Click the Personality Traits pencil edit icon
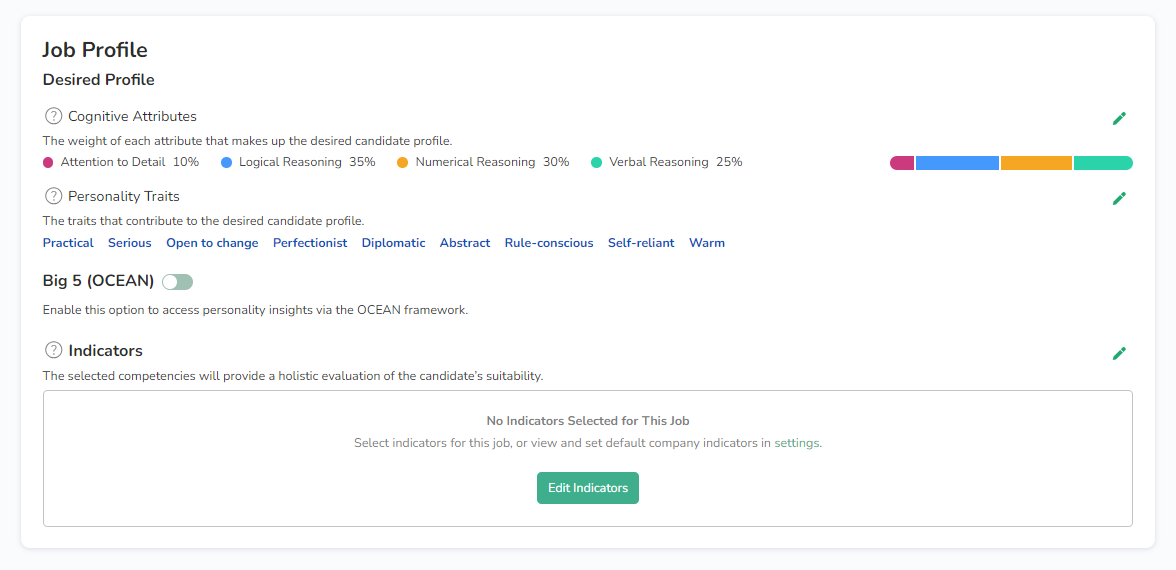Image resolution: width=1176 pixels, height=570 pixels. click(1119, 198)
